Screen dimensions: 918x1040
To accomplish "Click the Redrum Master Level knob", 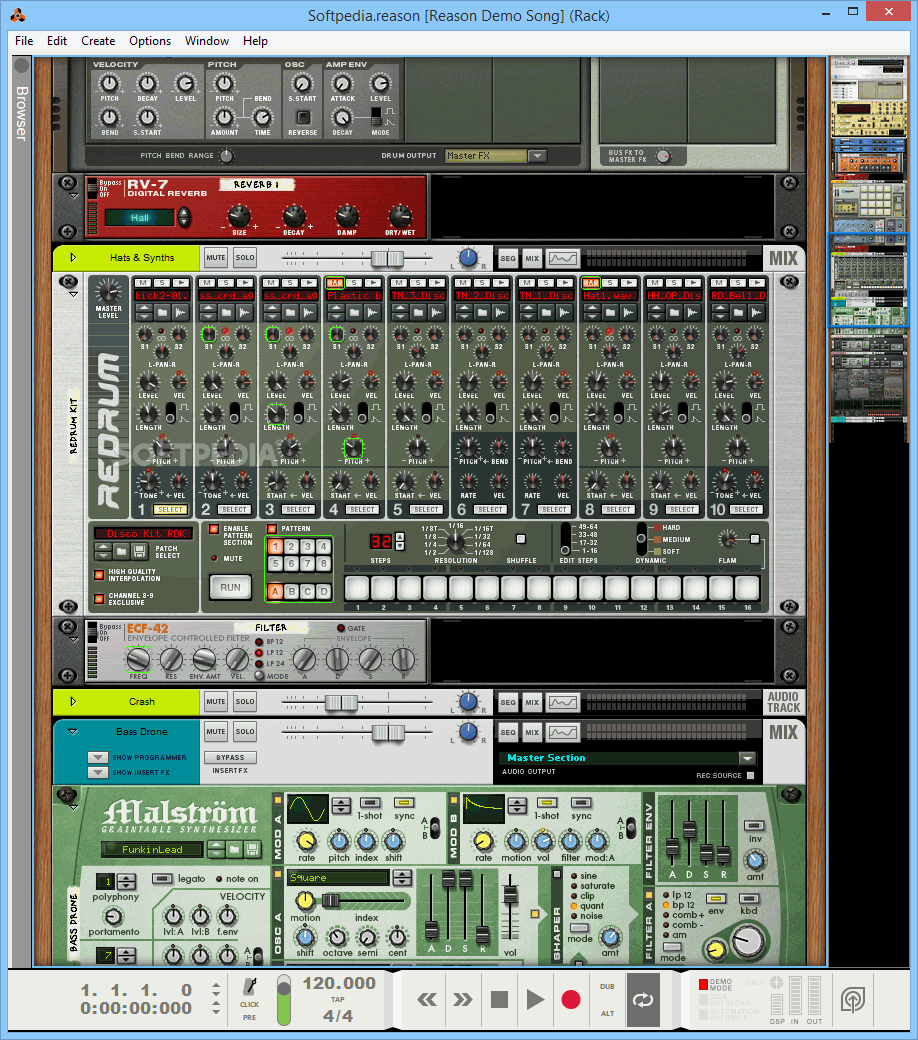I will (x=108, y=291).
